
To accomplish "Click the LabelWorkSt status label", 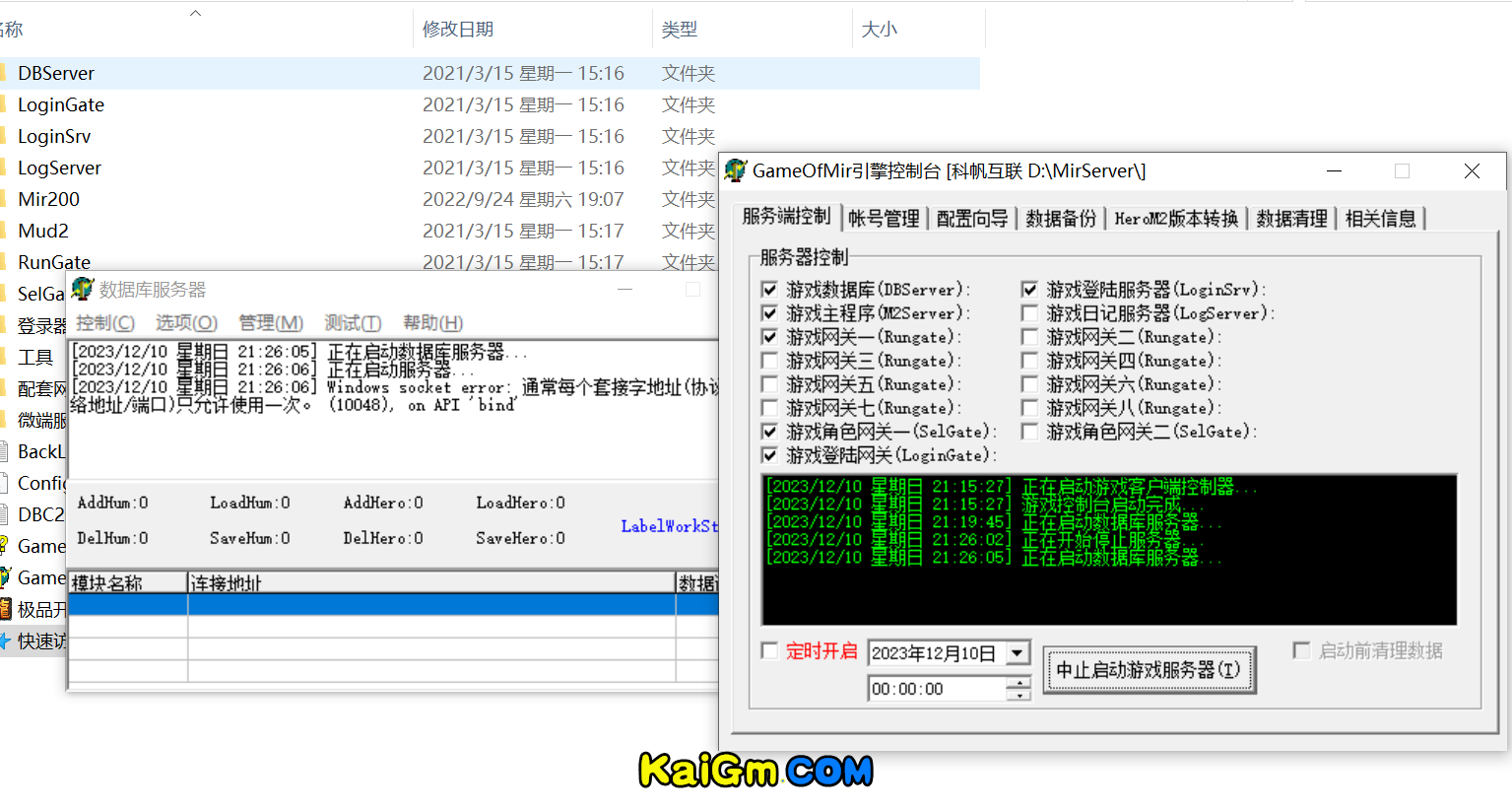I will [x=669, y=526].
